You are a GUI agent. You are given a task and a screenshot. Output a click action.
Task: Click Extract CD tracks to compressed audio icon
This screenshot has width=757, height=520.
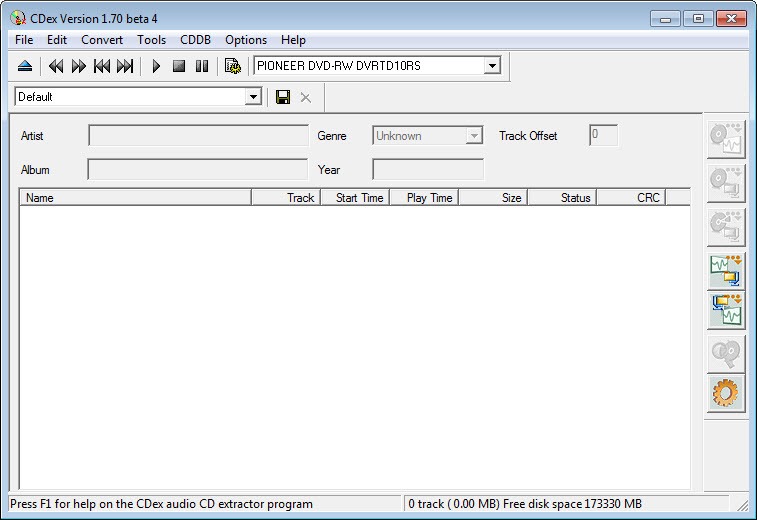coord(726,183)
